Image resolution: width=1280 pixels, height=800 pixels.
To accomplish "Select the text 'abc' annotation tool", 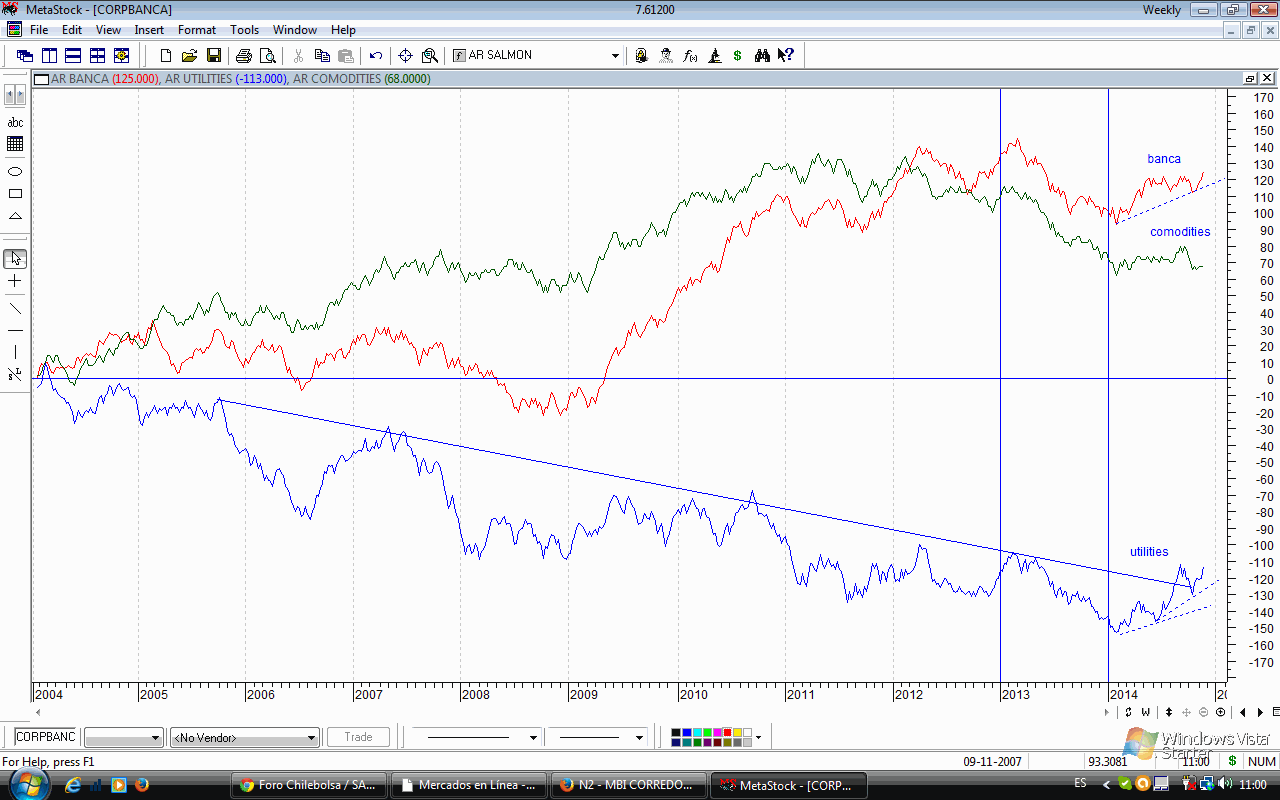I will tap(15, 122).
